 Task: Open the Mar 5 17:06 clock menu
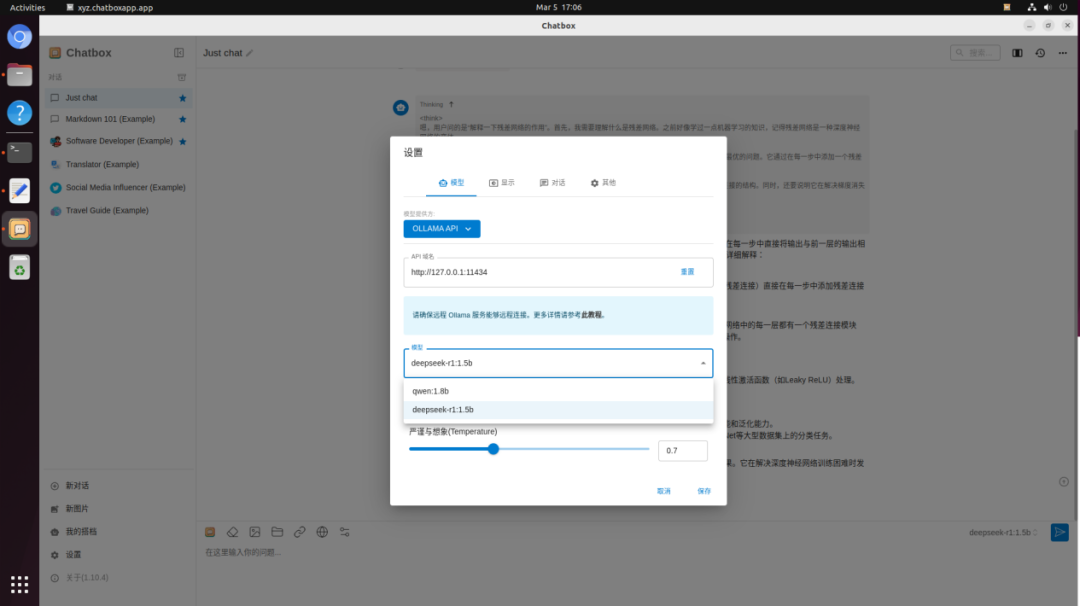(x=559, y=8)
